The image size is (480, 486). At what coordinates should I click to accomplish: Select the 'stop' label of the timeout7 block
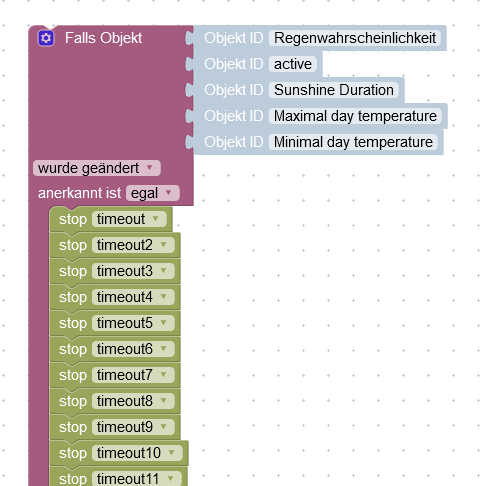[73, 375]
